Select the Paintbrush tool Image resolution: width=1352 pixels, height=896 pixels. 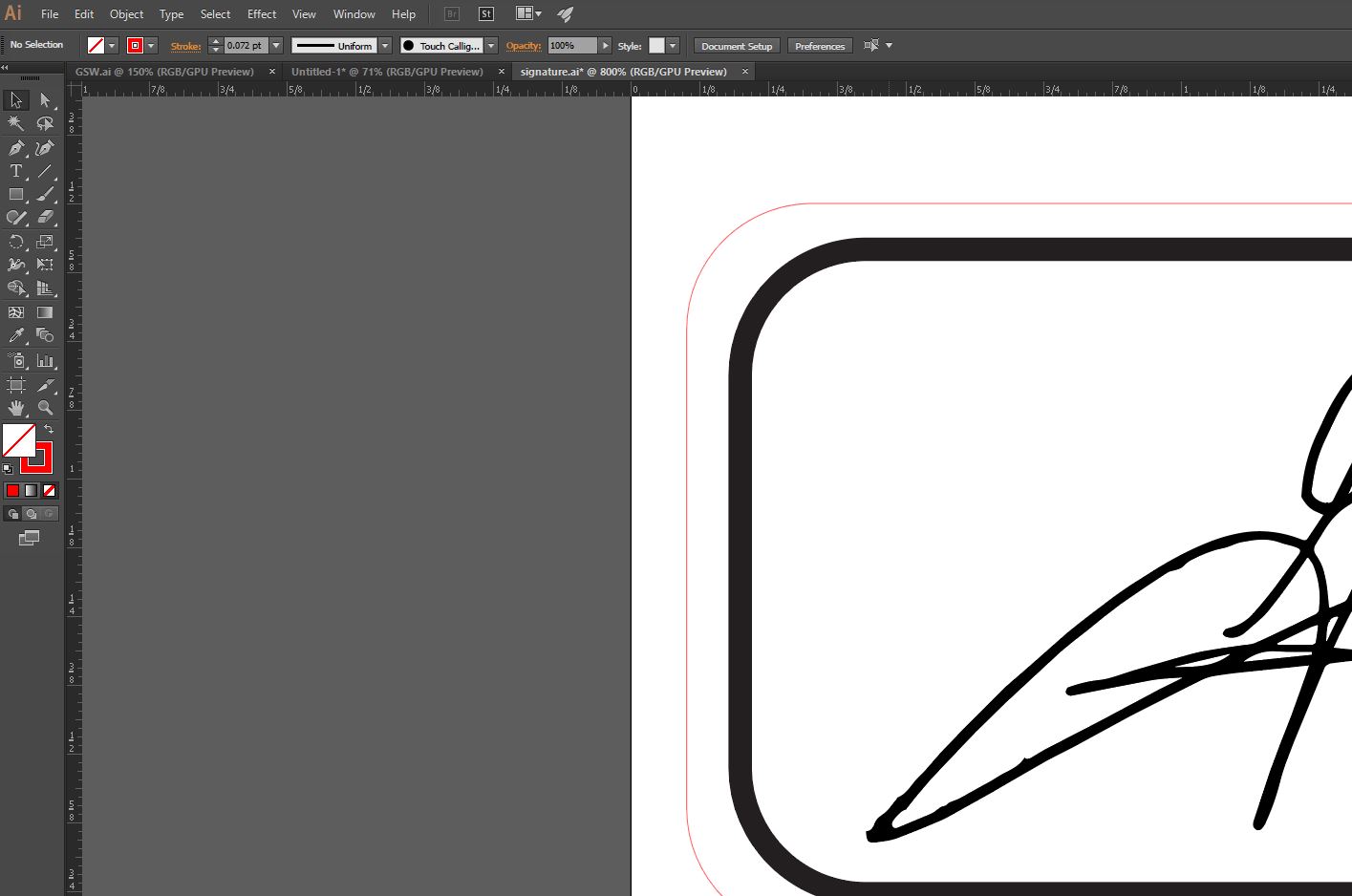pyautogui.click(x=45, y=194)
